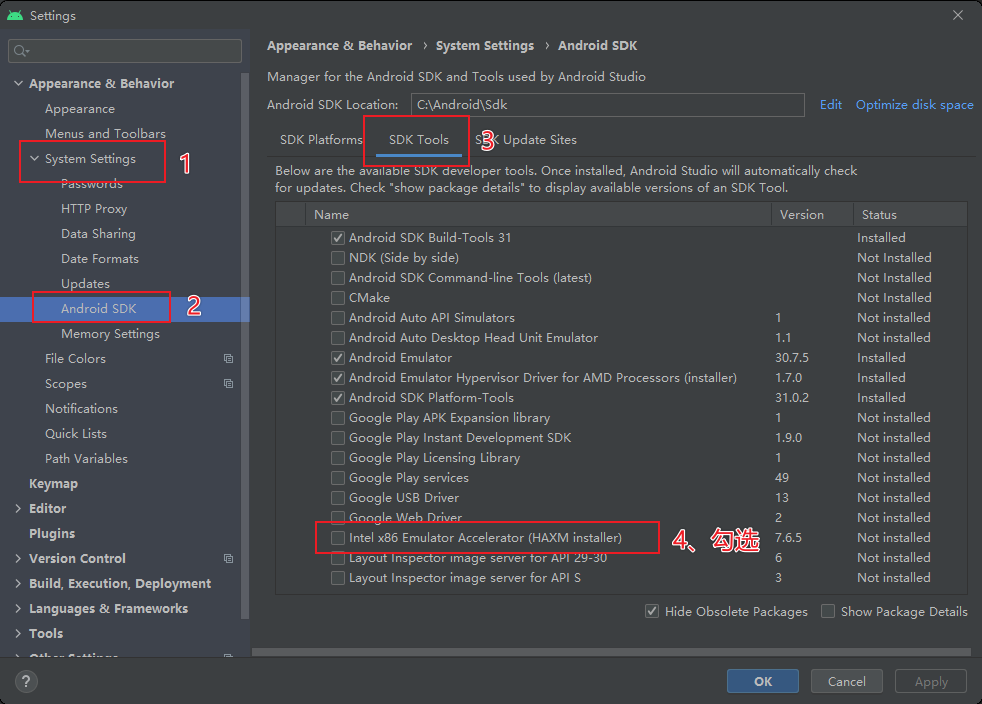Uncheck Android Emulator checkbox
This screenshot has width=982, height=704.
click(x=338, y=358)
